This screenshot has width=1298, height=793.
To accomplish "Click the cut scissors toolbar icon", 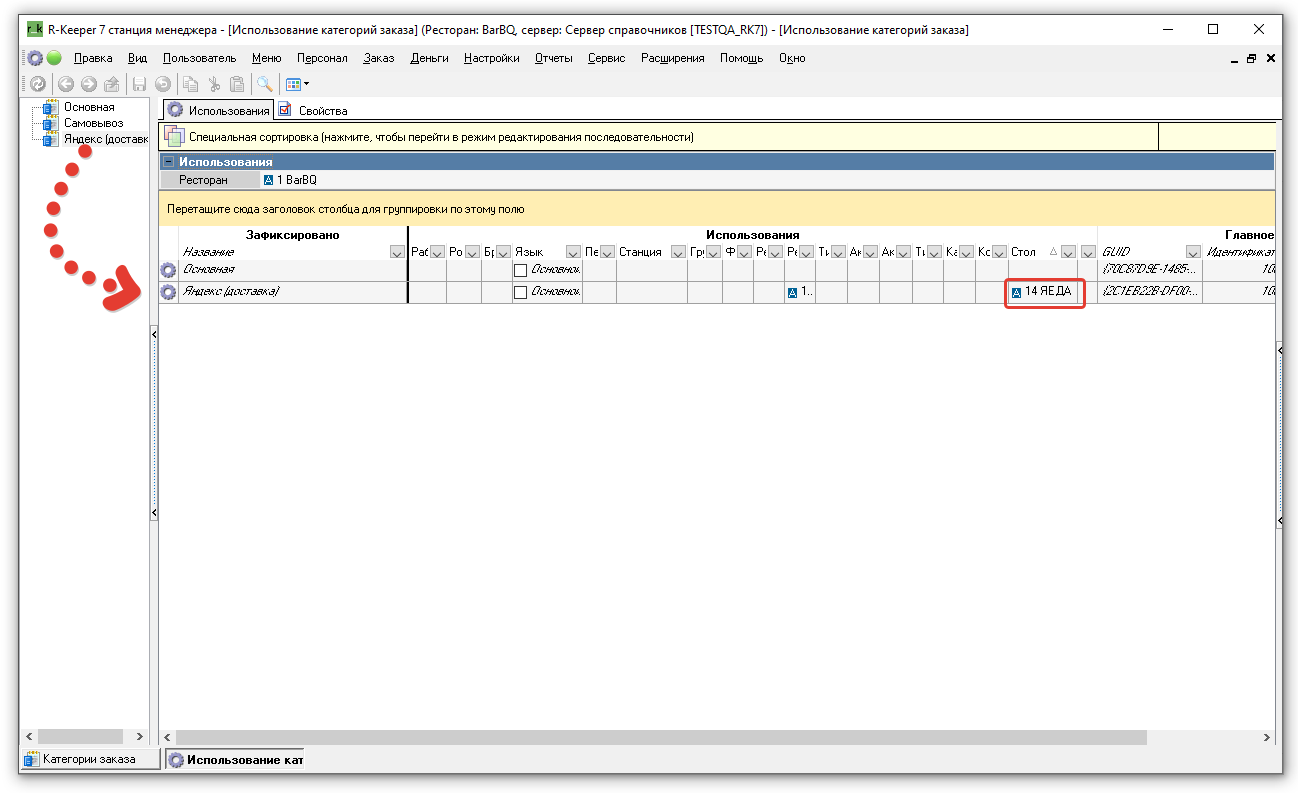I will [213, 85].
